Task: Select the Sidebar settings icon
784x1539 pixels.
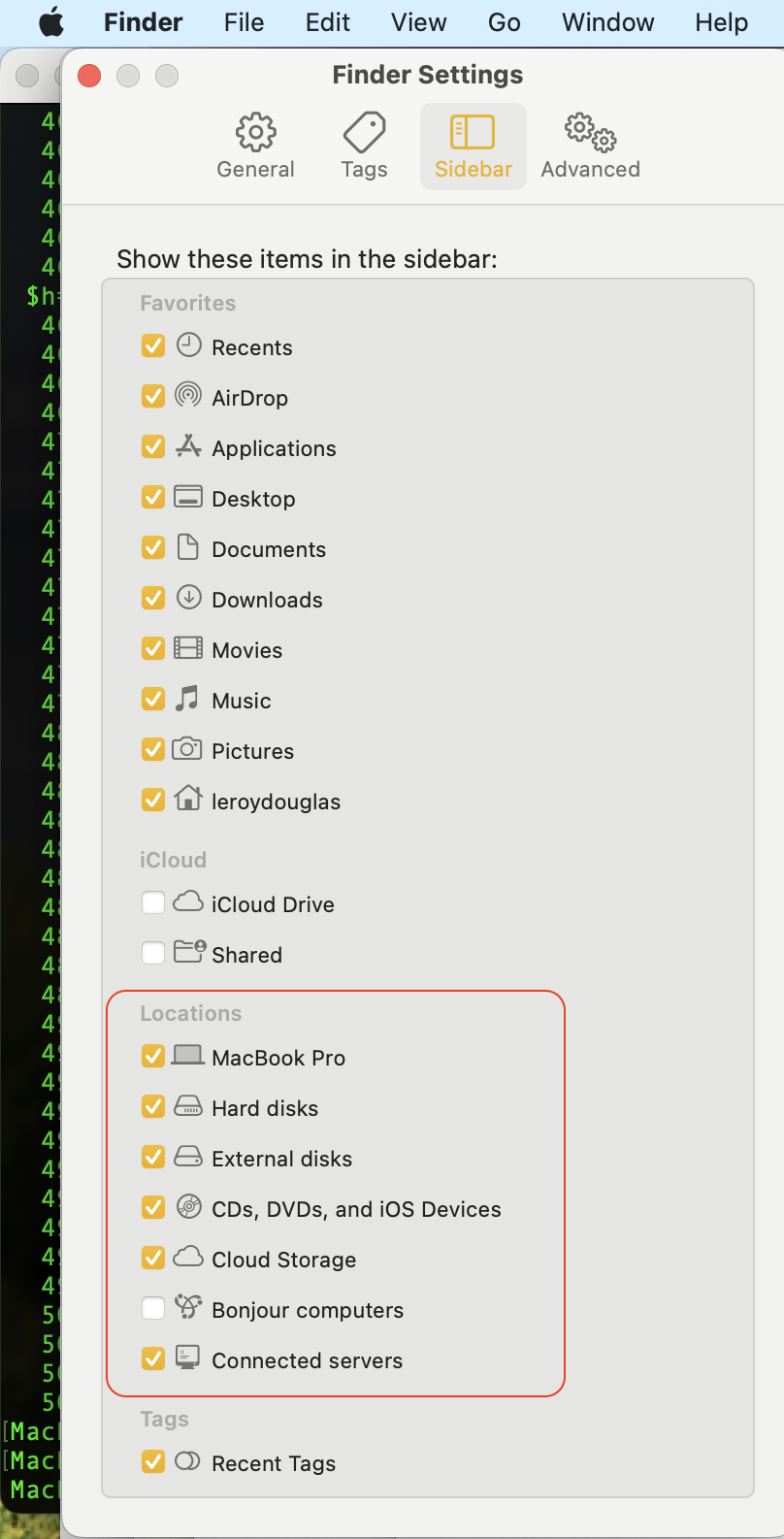Action: point(473,146)
